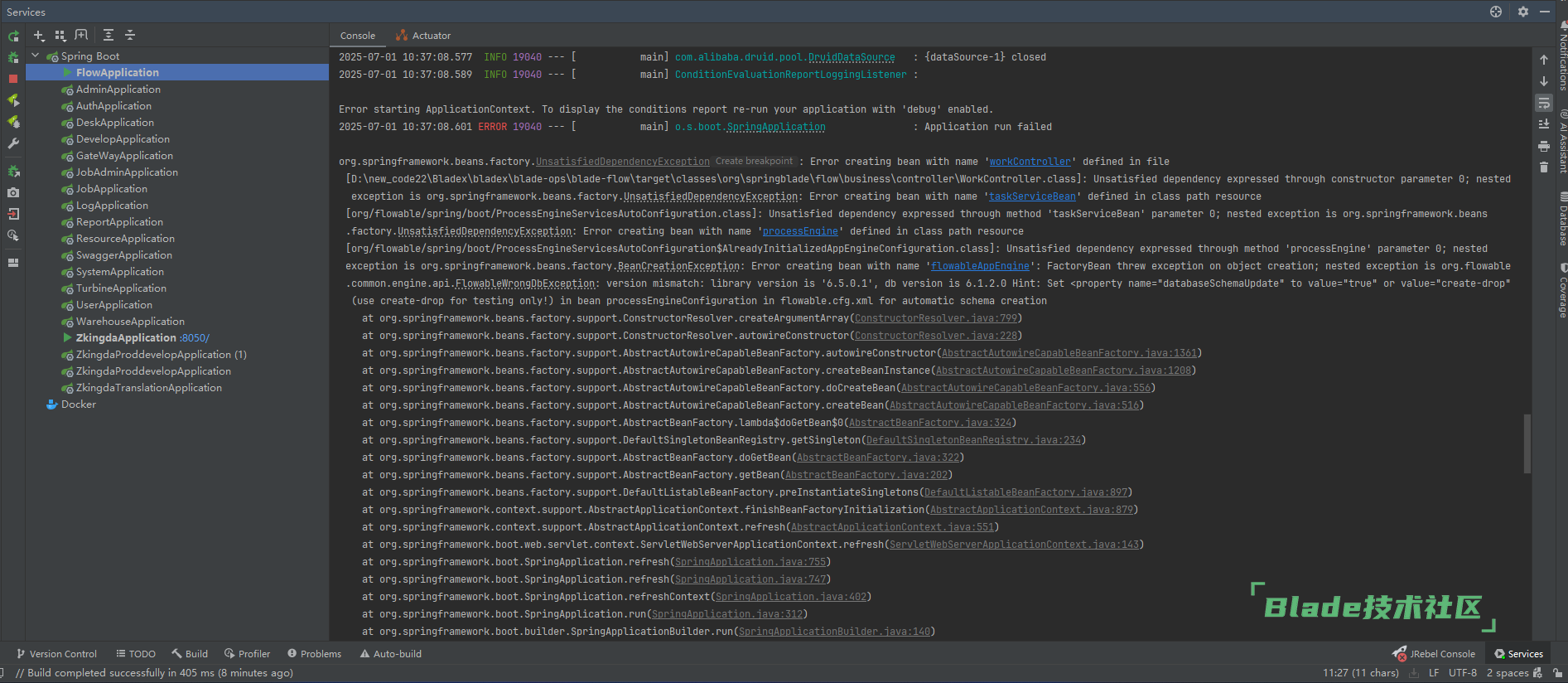This screenshot has width=1568, height=683.
Task: Open the processEngine bean link
Action: 800,231
